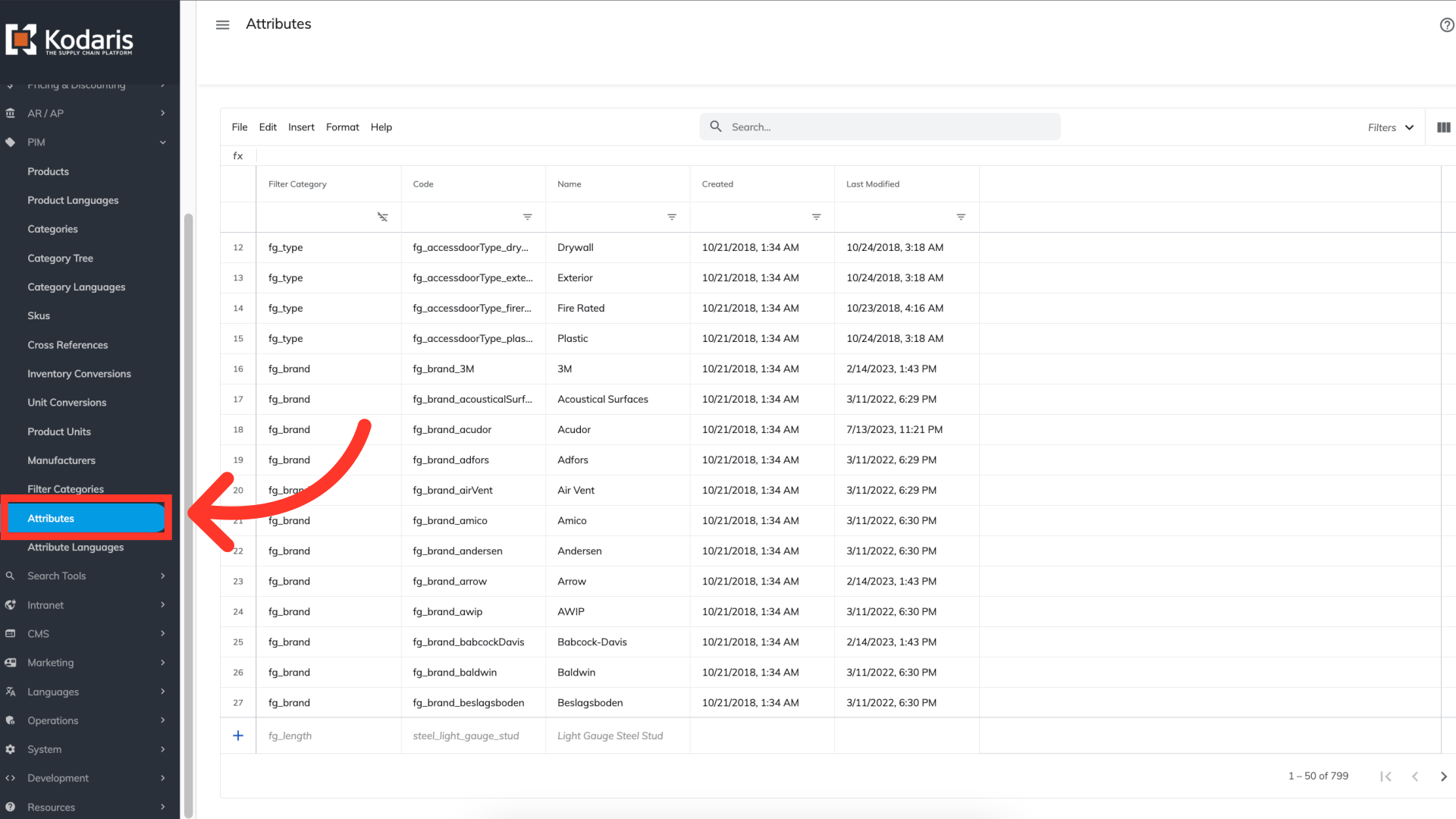Open the Last Modified column filter icon
1456x819 pixels.
[961, 217]
